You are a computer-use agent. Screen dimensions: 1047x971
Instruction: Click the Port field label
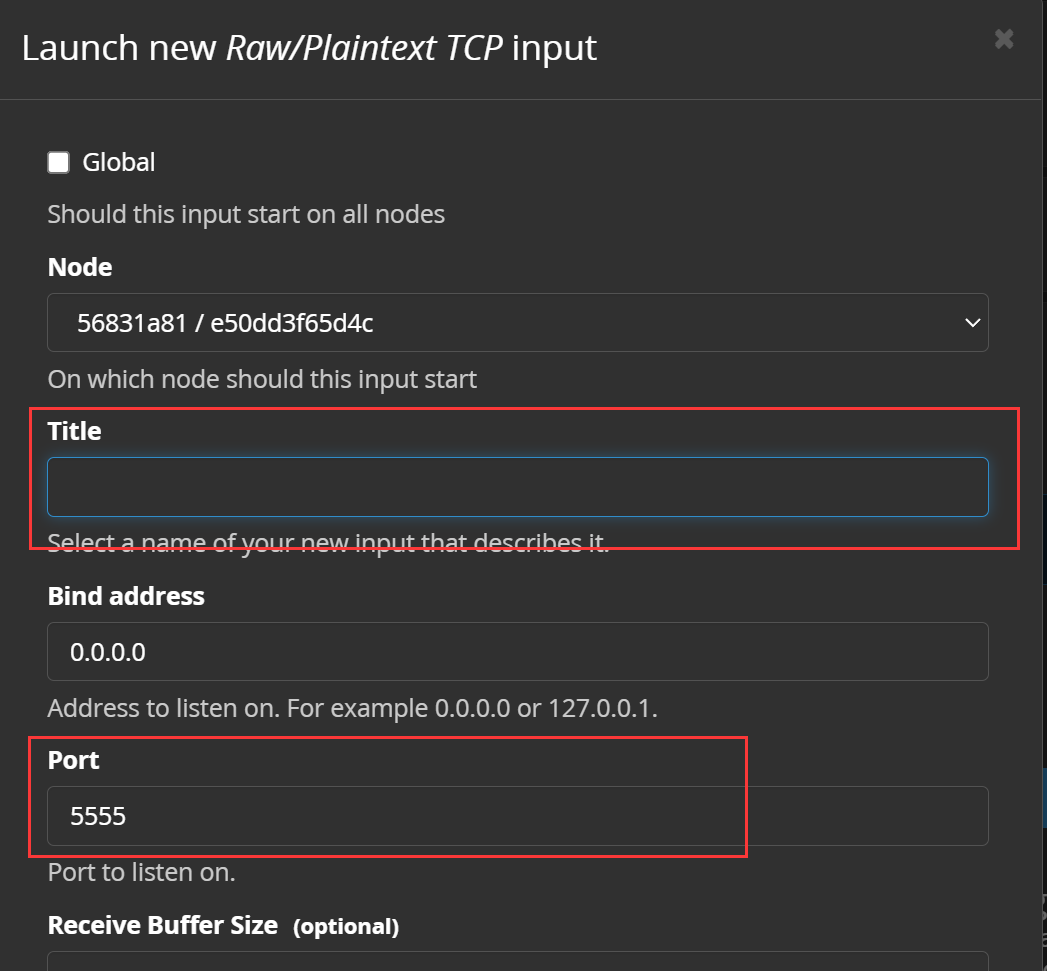point(73,760)
